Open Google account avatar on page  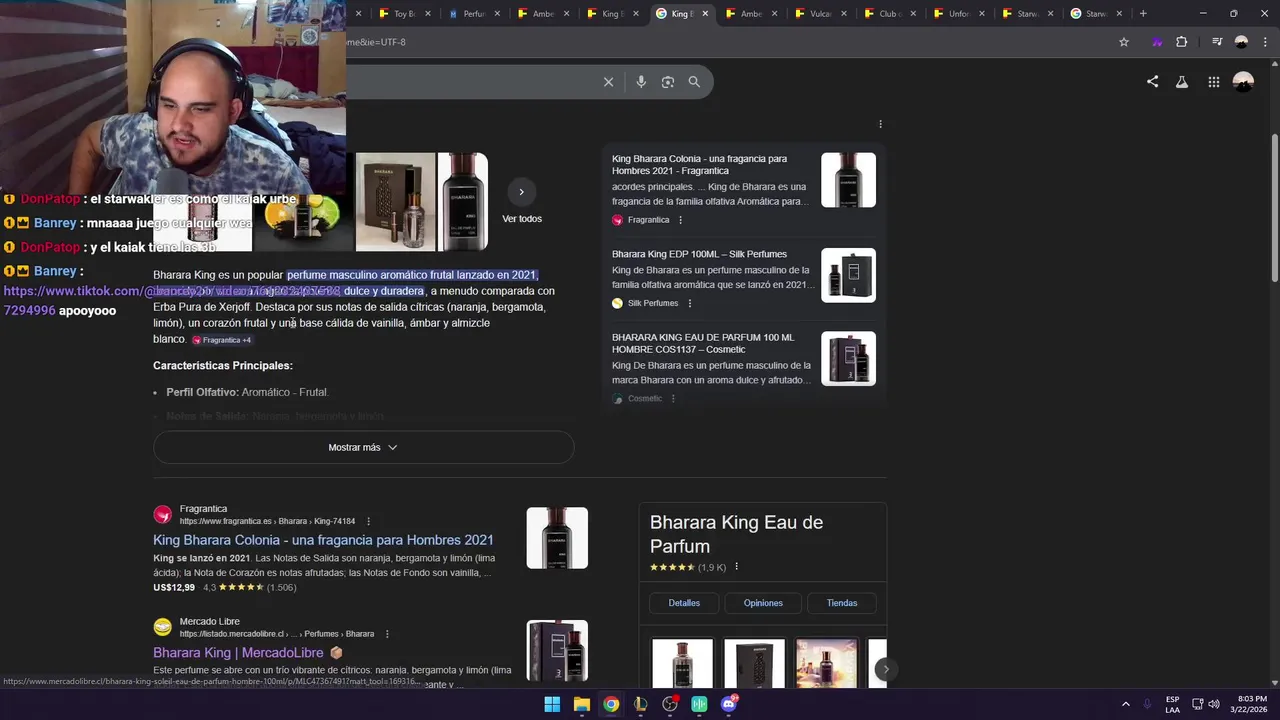click(x=1243, y=82)
